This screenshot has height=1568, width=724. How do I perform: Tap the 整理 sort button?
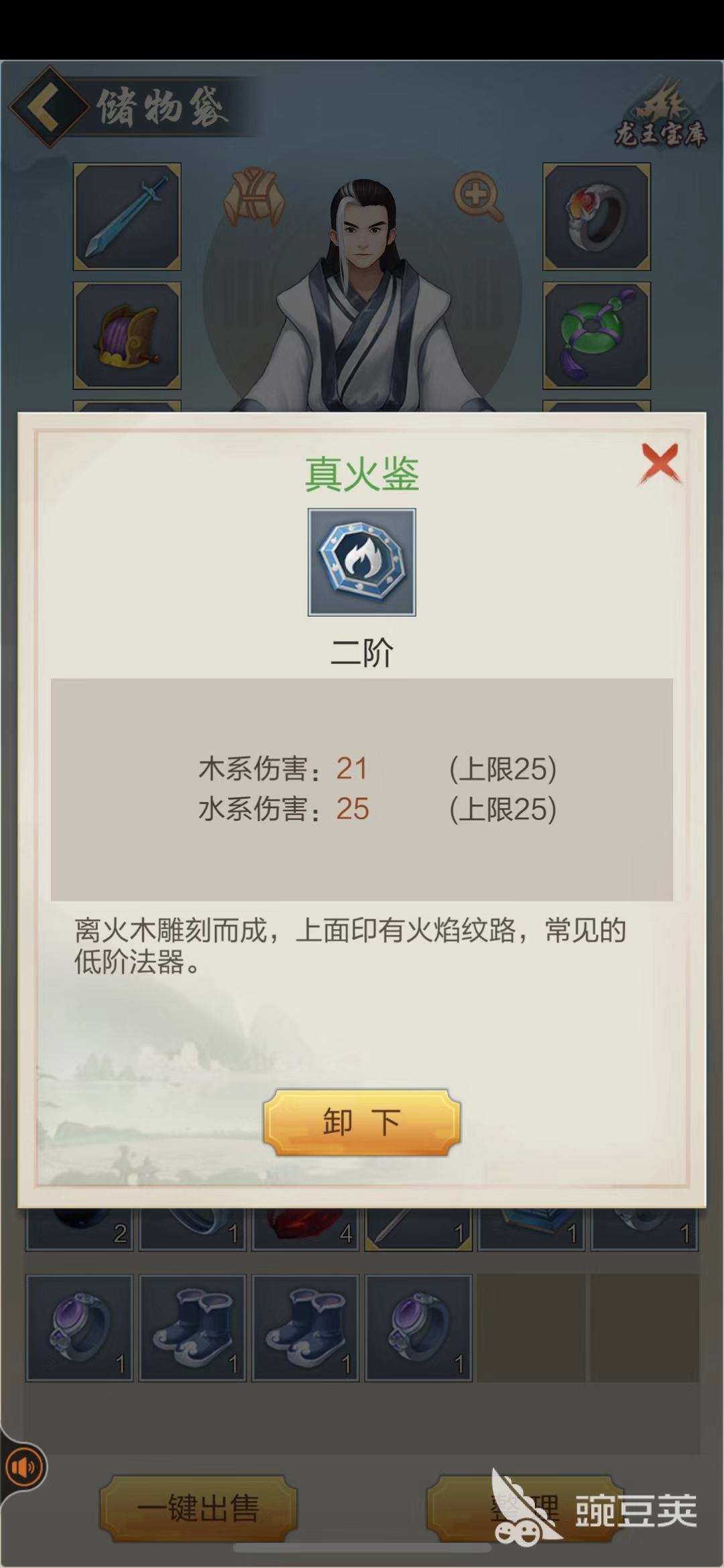point(521,1508)
